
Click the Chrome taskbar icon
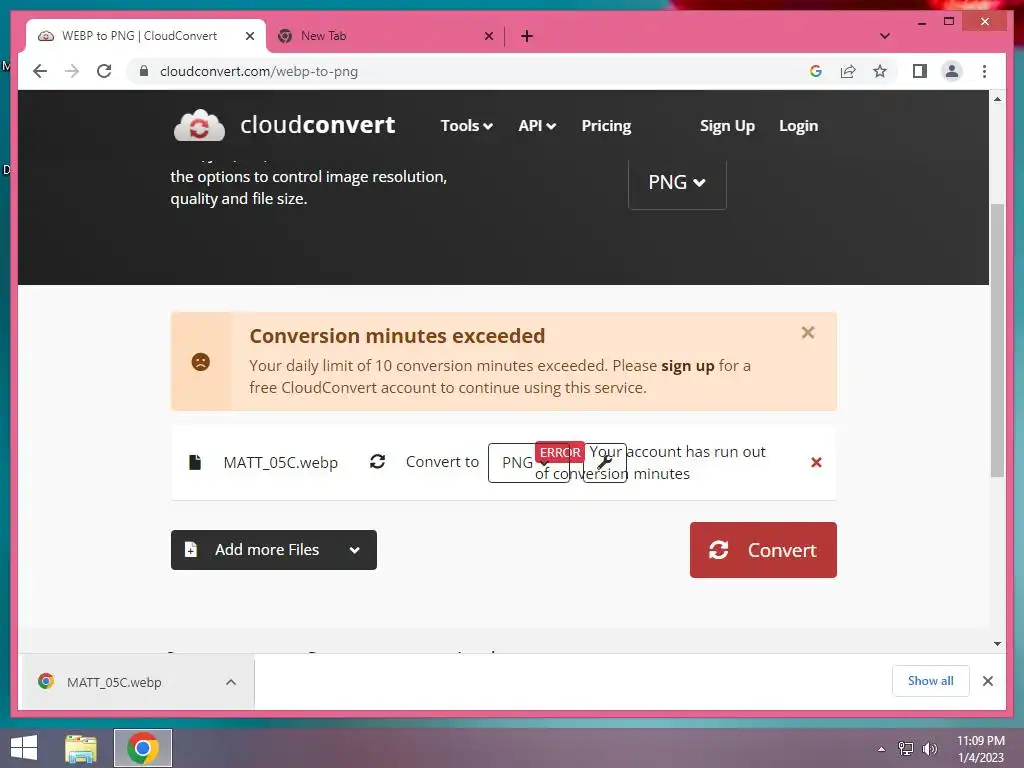[x=142, y=748]
